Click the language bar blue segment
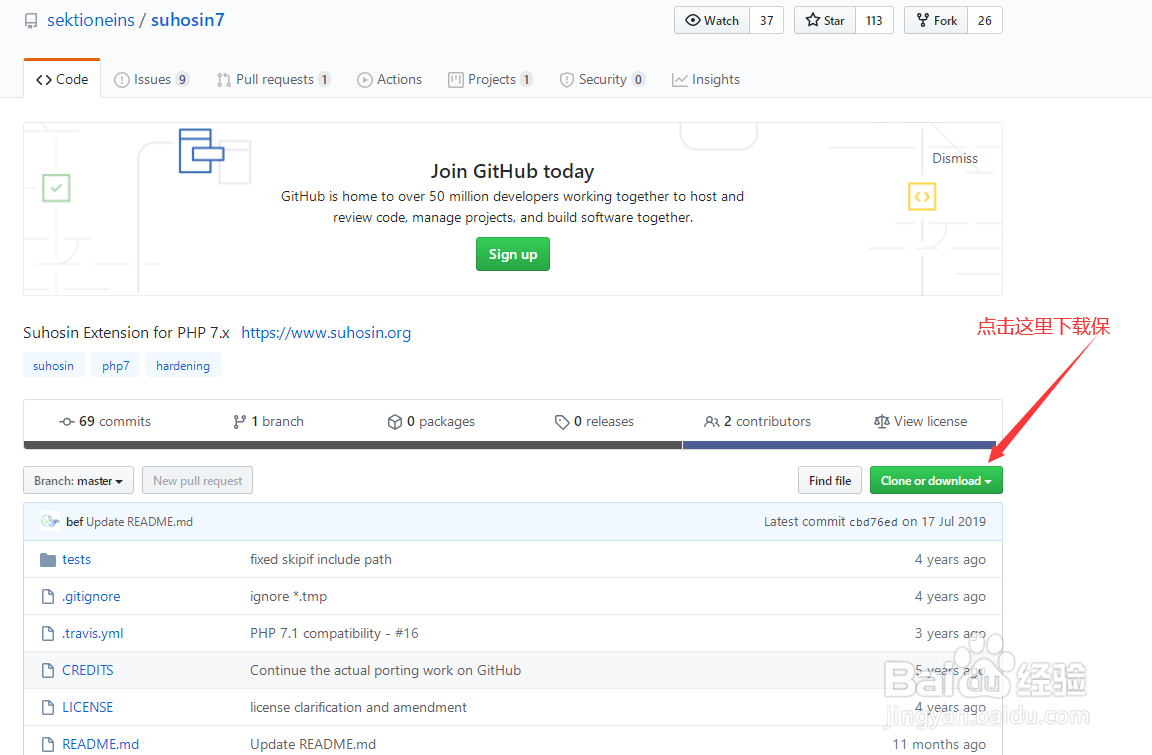The image size is (1152, 755). coord(840,445)
